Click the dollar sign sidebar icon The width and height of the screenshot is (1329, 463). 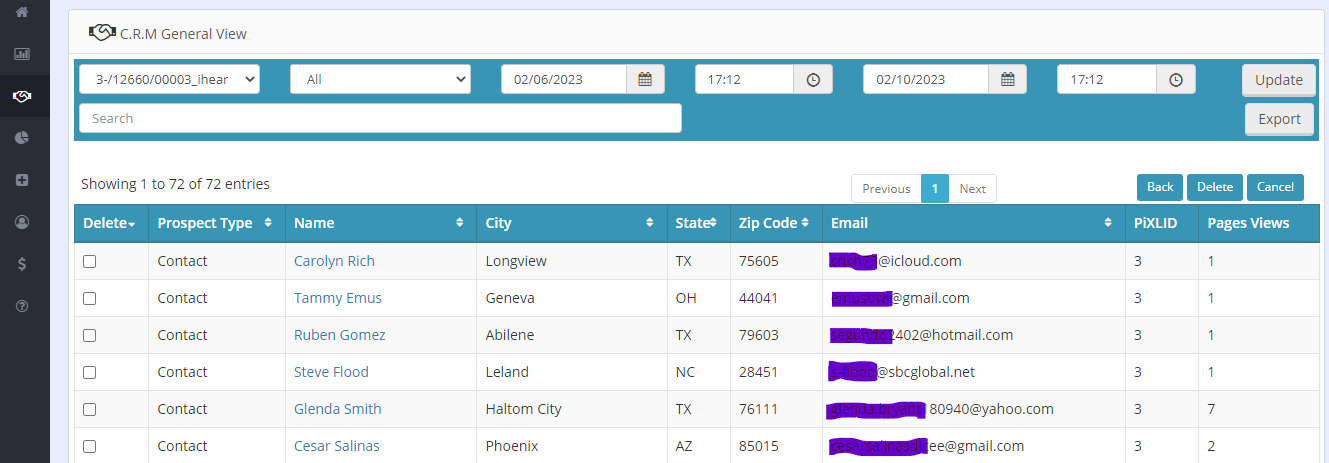(21, 264)
